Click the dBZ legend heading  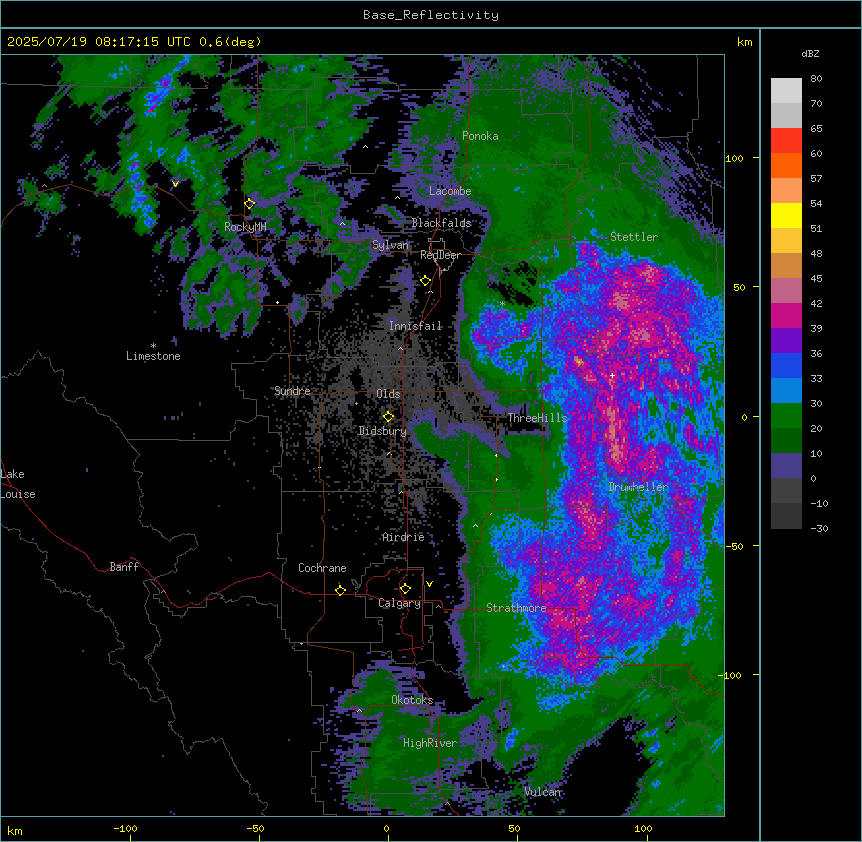(x=810, y=53)
